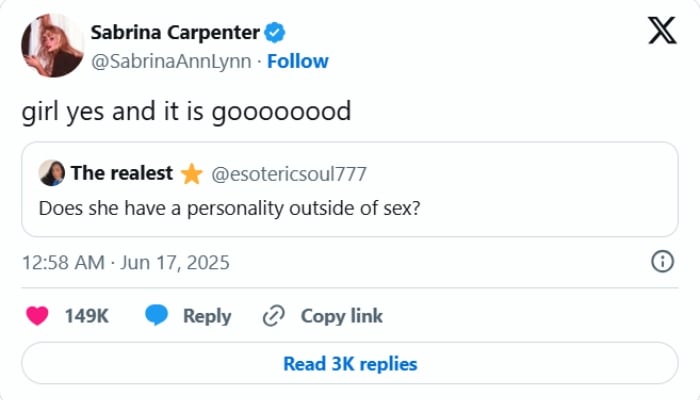Image resolution: width=700 pixels, height=400 pixels.
Task: Click the Reply text label
Action: 207,316
